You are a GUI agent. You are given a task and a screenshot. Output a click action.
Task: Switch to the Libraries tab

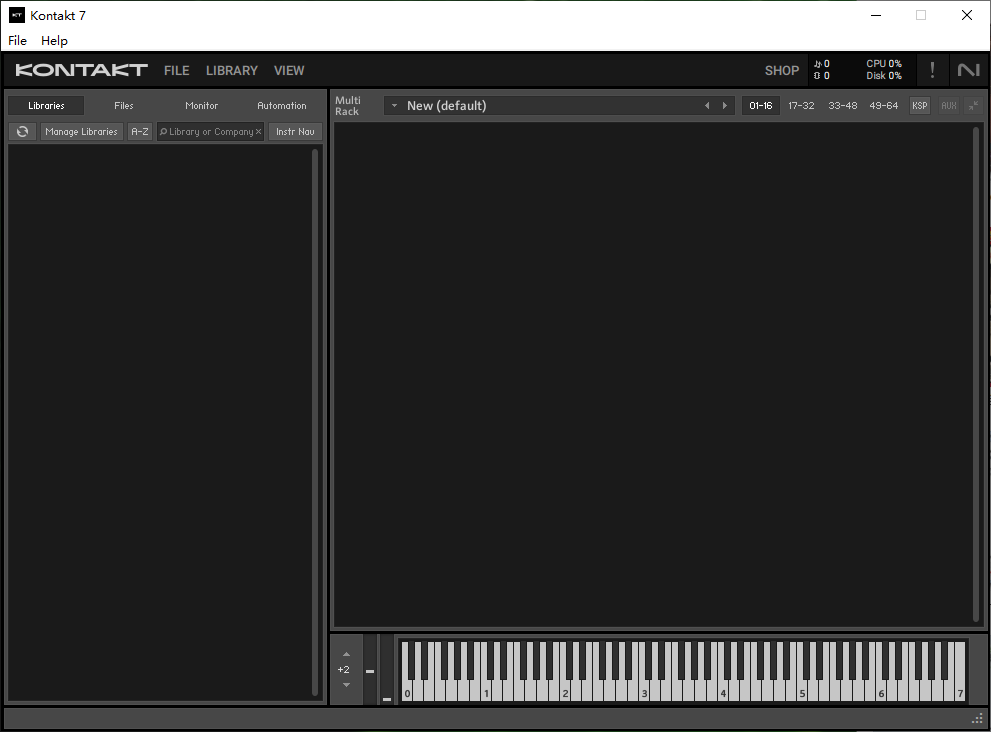pos(46,106)
